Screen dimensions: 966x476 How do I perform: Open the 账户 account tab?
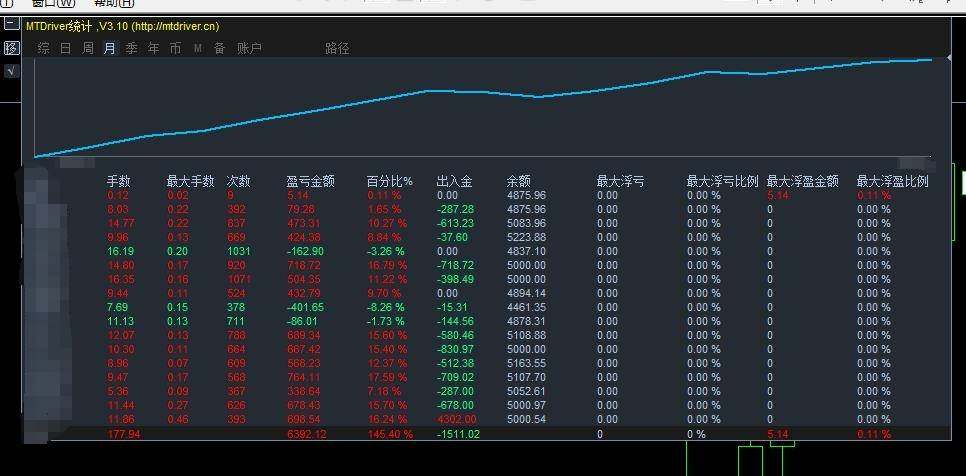click(249, 48)
